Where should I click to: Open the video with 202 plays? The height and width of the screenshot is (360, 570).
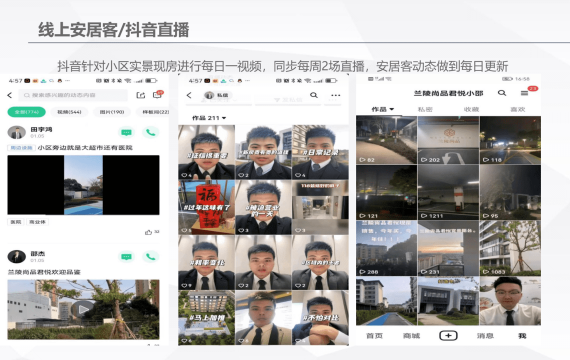coord(448,140)
